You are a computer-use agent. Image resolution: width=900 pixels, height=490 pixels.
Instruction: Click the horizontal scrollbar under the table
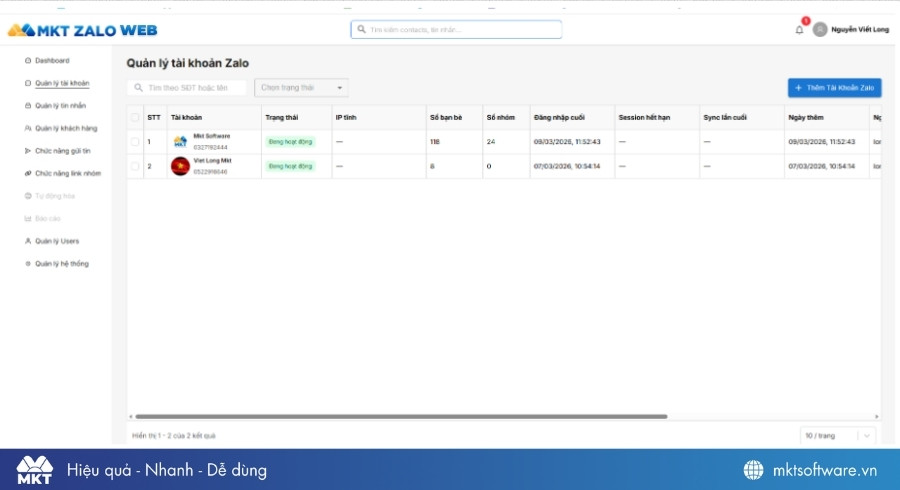tap(400, 416)
